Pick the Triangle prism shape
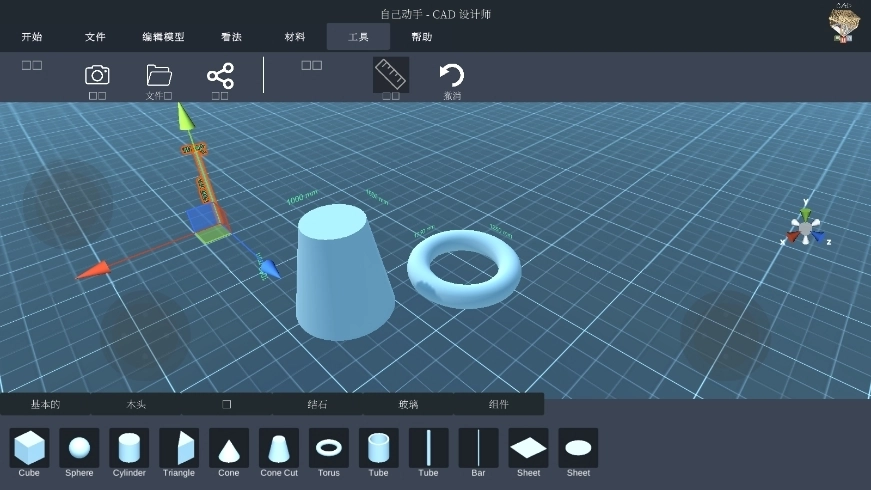The width and height of the screenshot is (871, 490). click(179, 448)
